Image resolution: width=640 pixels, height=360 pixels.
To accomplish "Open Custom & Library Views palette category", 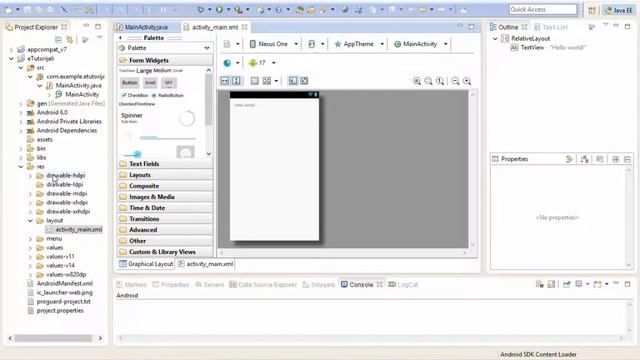I will click(165, 252).
